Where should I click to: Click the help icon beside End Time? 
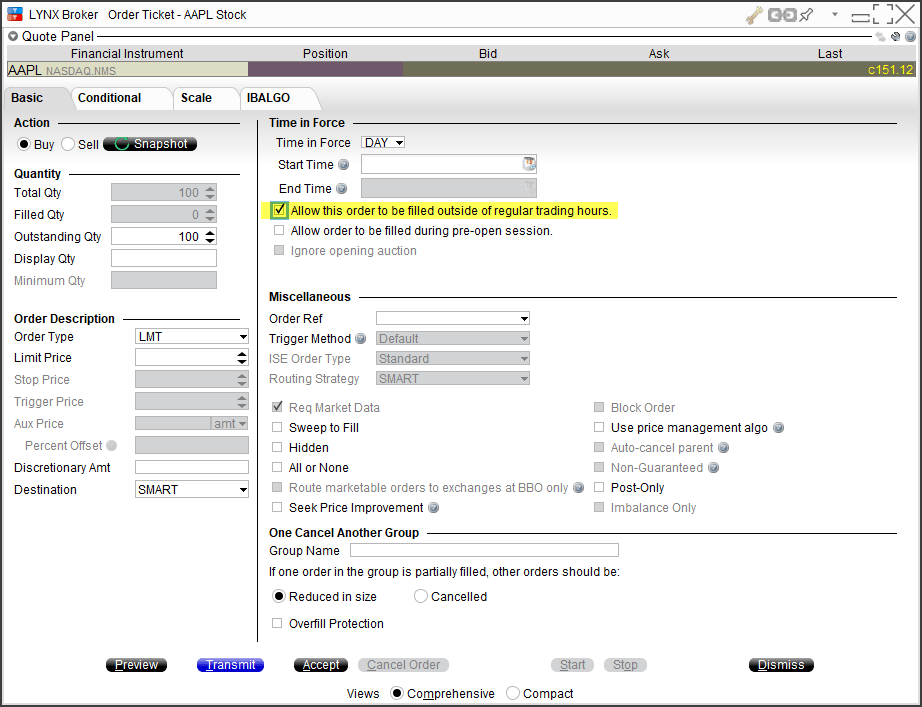(x=342, y=189)
